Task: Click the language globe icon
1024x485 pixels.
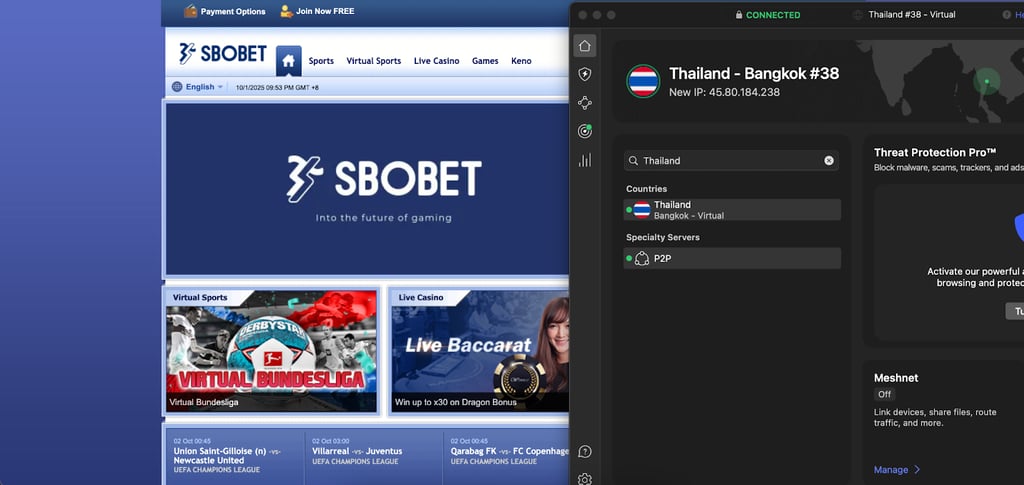Action: pos(177,87)
